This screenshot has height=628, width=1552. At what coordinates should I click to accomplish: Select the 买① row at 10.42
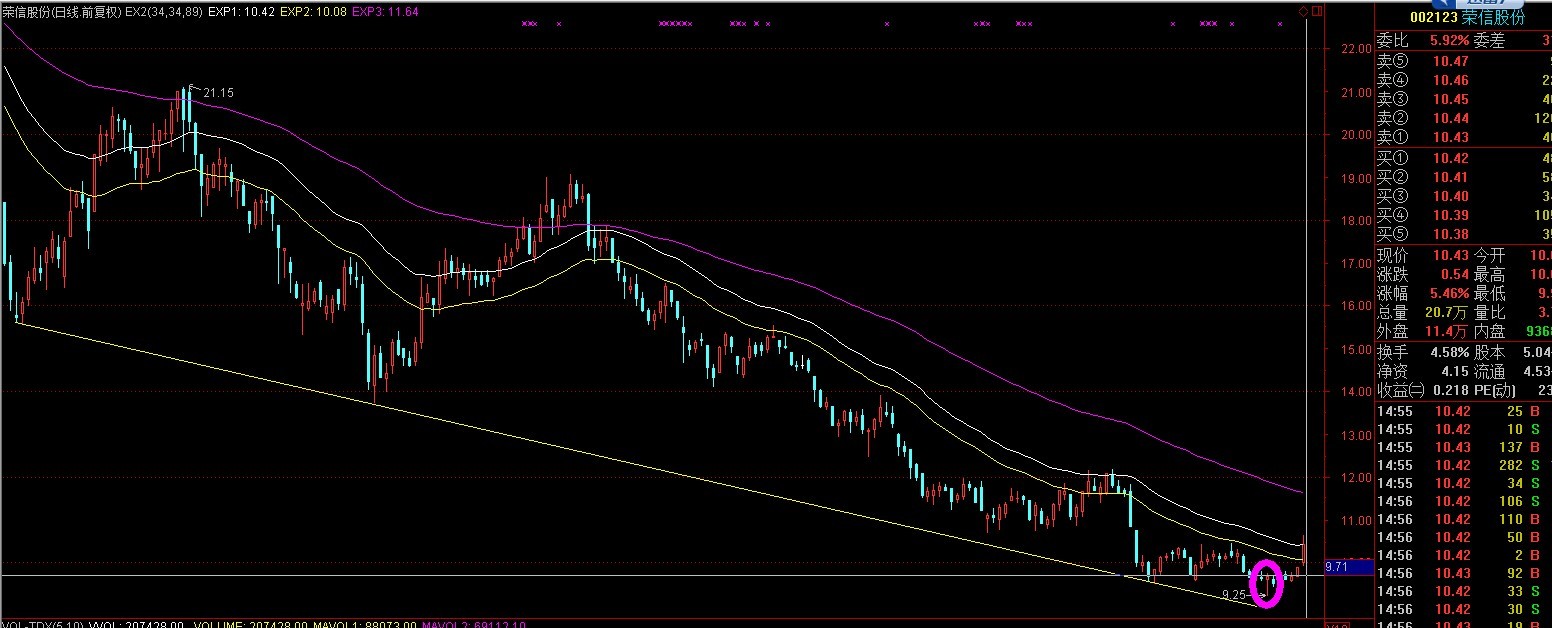[x=1464, y=158]
